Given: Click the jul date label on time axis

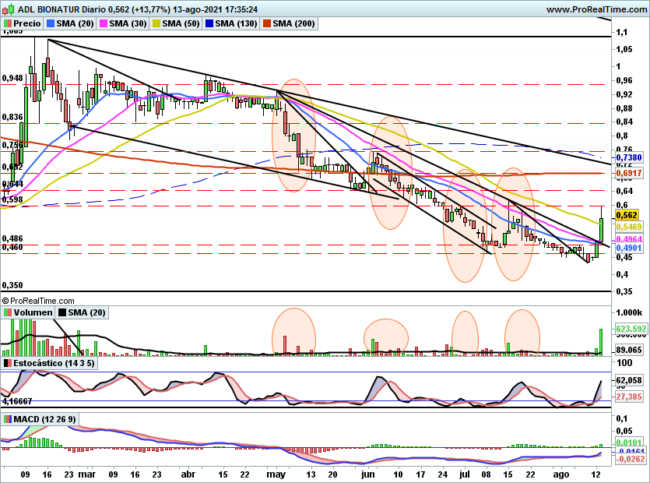Looking at the screenshot, I should (464, 474).
